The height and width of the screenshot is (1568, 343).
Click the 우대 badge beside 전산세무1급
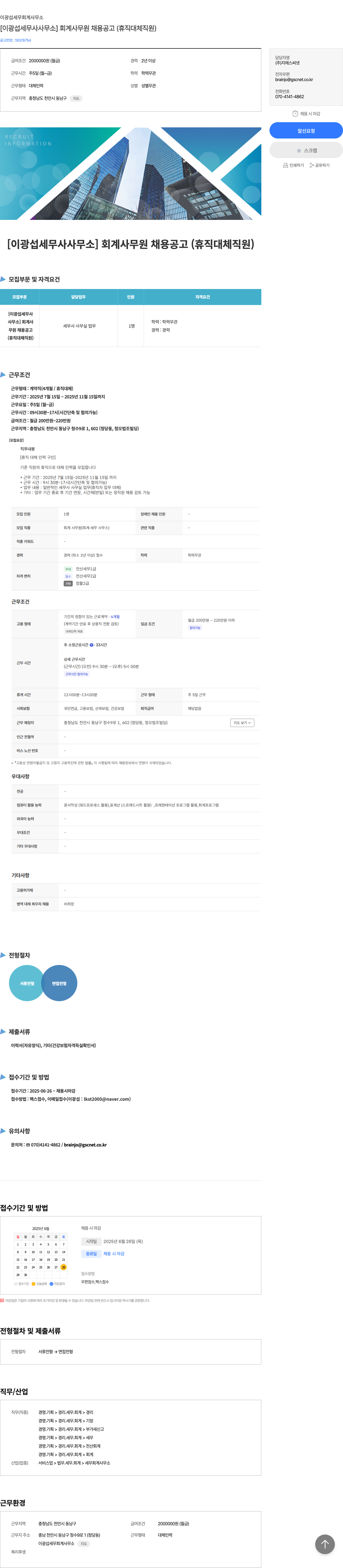68,569
